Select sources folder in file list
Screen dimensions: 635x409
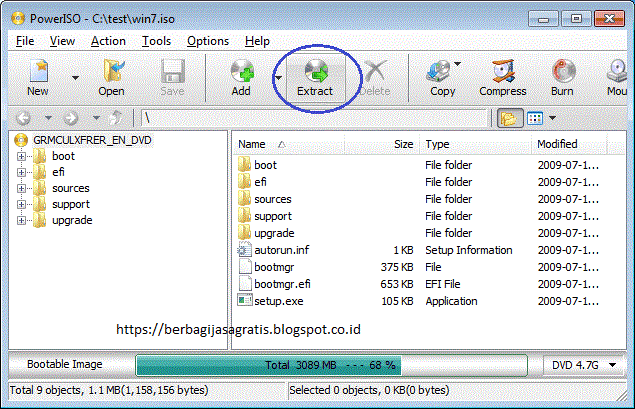coord(273,199)
